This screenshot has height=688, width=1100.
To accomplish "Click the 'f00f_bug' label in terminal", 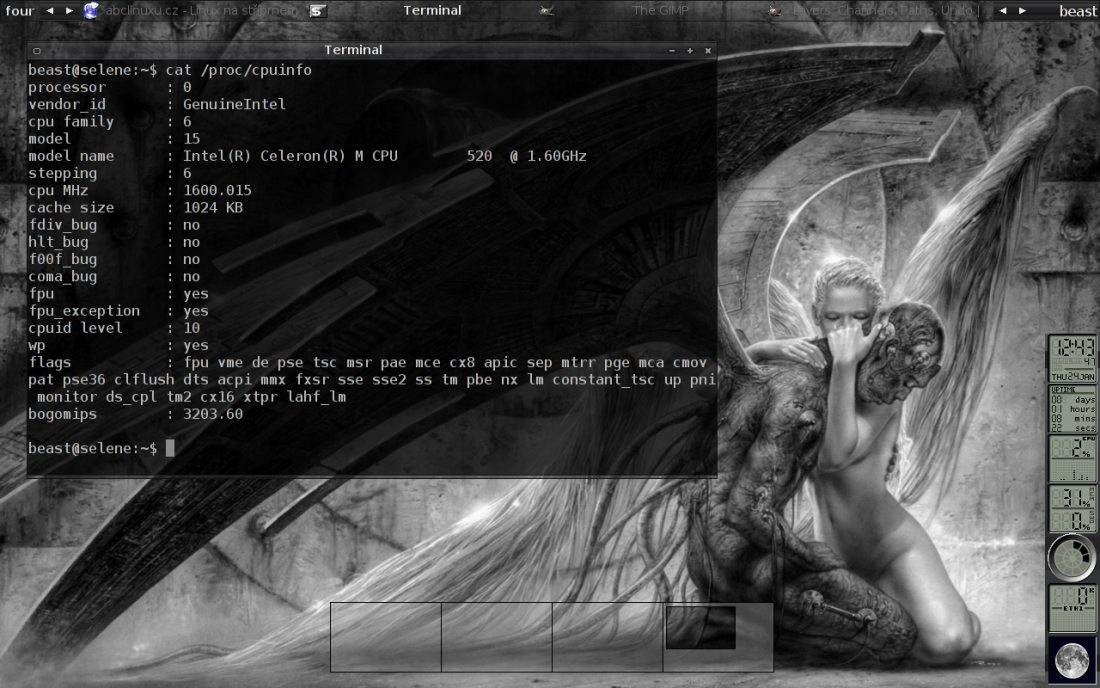I will point(62,259).
